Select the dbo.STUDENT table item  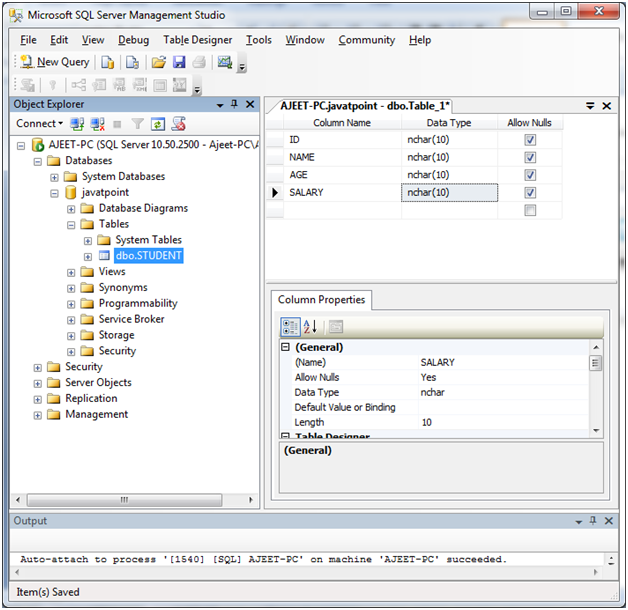click(x=149, y=256)
